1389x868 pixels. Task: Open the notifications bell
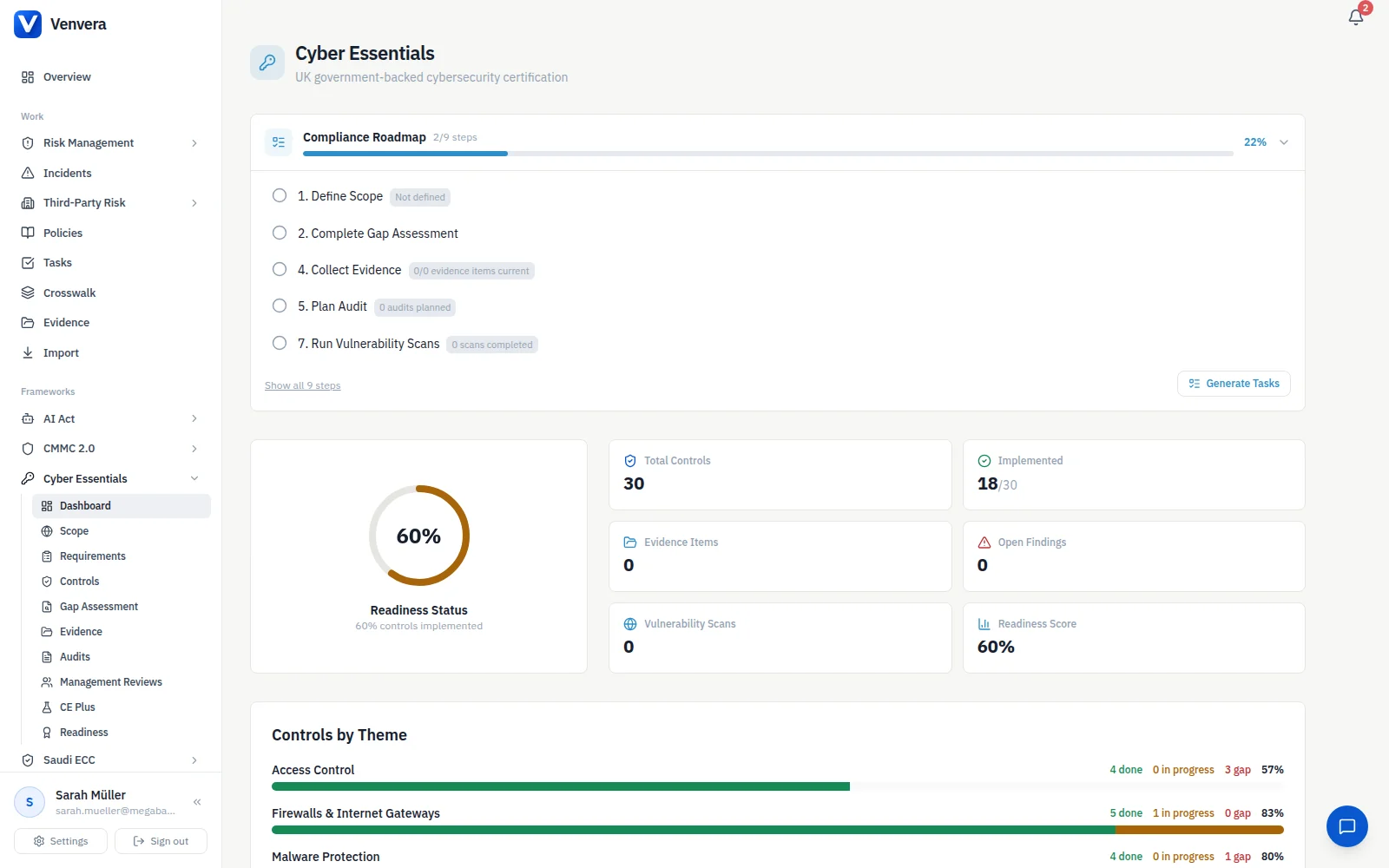click(x=1356, y=17)
